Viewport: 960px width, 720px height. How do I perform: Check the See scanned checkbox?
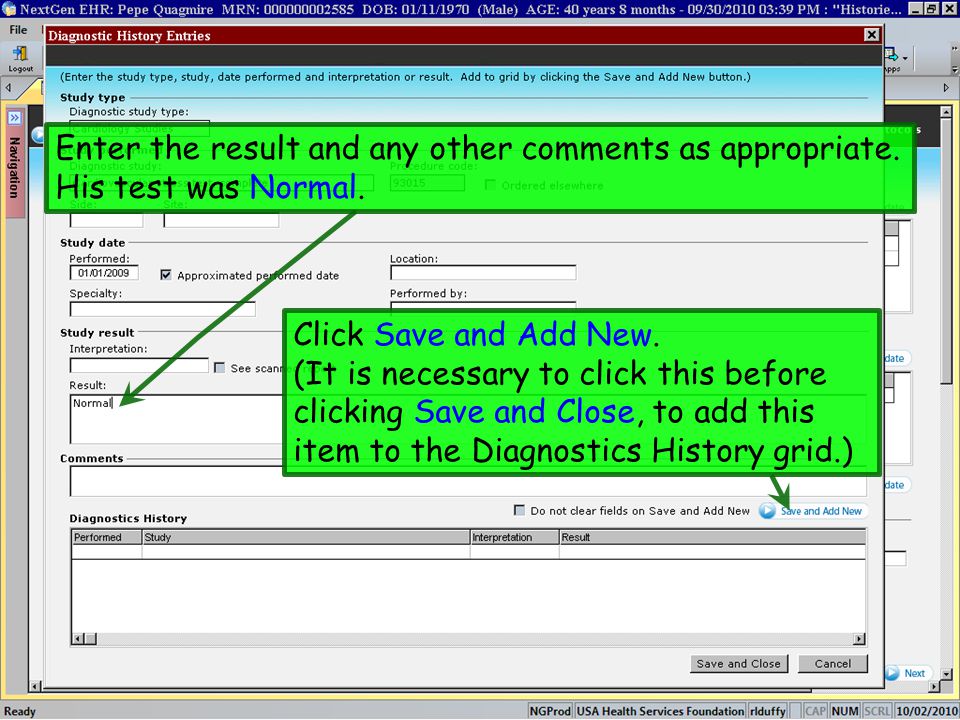pos(219,367)
